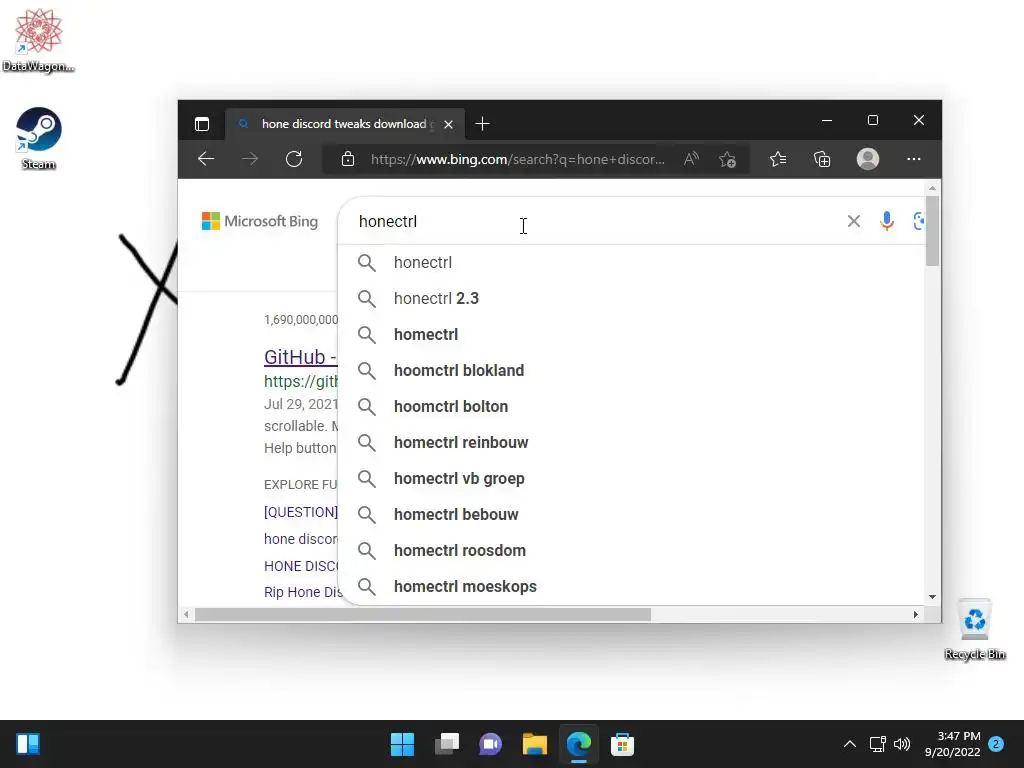
Task: Click the forward navigation arrow
Action: click(x=249, y=159)
